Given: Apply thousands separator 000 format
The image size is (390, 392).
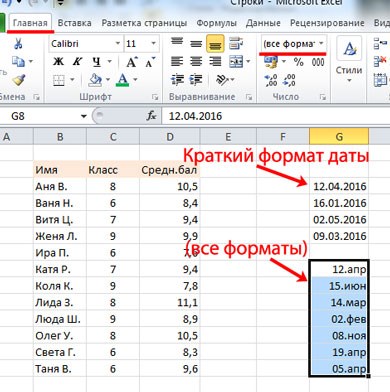Looking at the screenshot, I should click(x=318, y=62).
